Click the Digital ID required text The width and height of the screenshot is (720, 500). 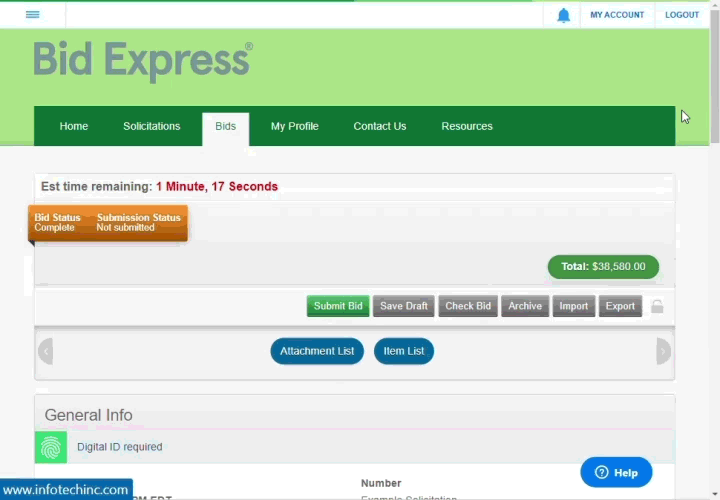[x=119, y=447]
